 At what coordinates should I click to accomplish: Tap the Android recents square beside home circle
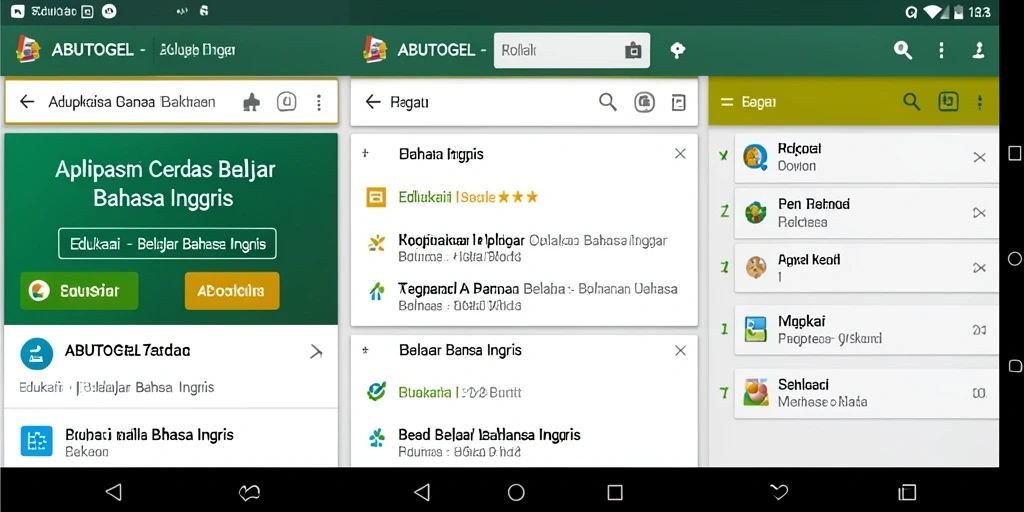pyautogui.click(x=615, y=492)
